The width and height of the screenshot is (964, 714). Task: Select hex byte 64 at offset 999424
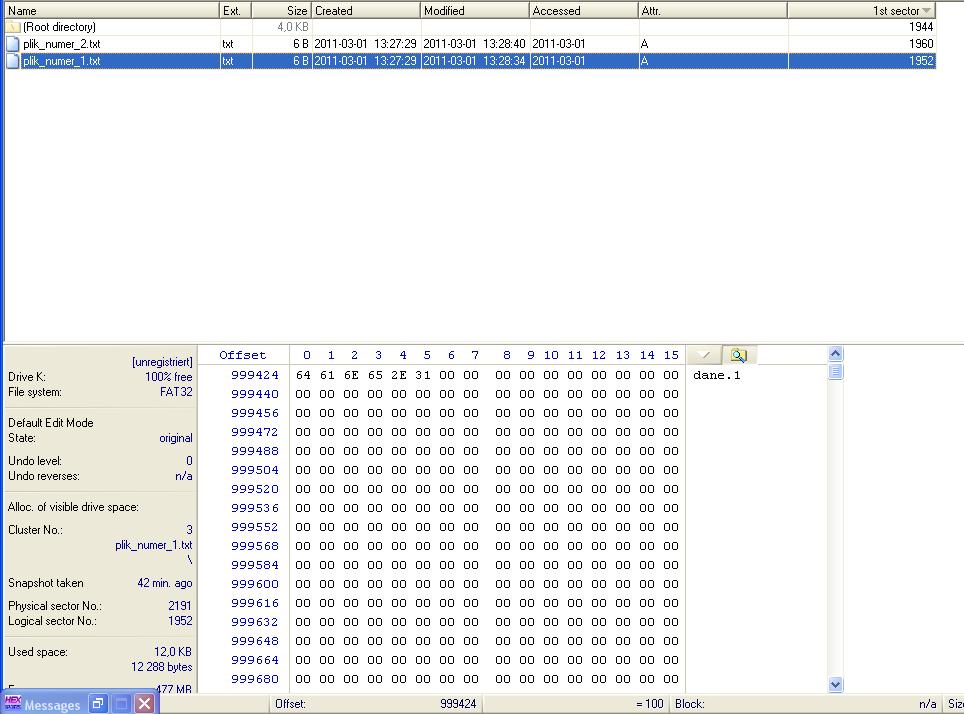(x=304, y=375)
